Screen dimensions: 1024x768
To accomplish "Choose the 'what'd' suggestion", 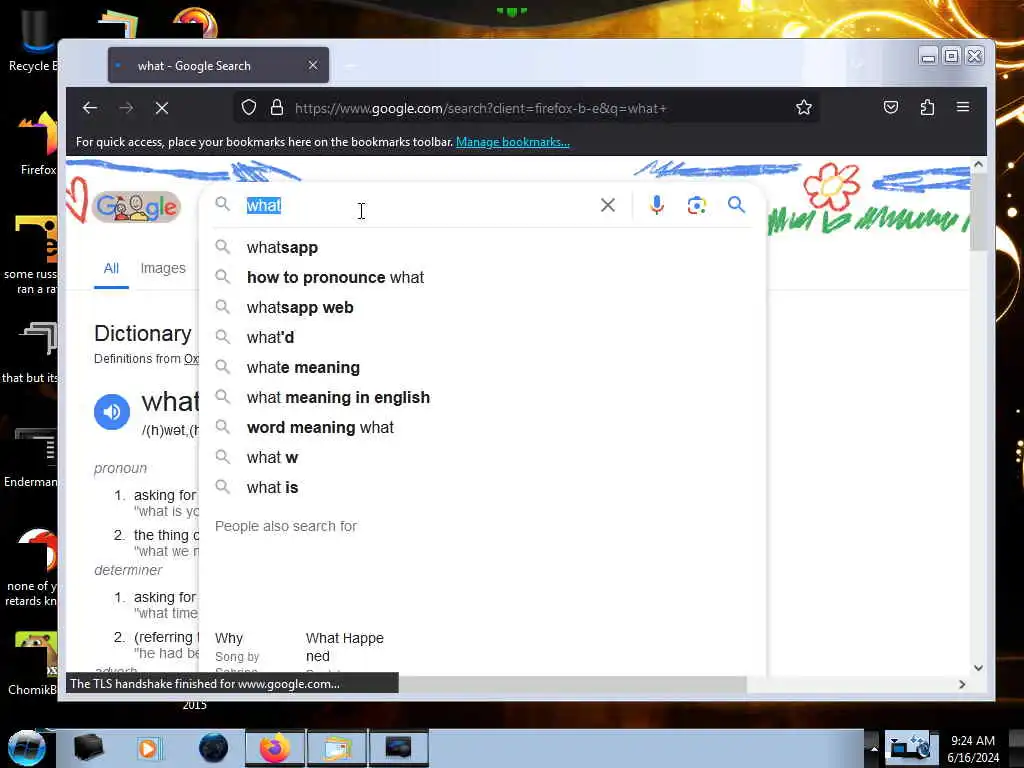I will 482,338.
